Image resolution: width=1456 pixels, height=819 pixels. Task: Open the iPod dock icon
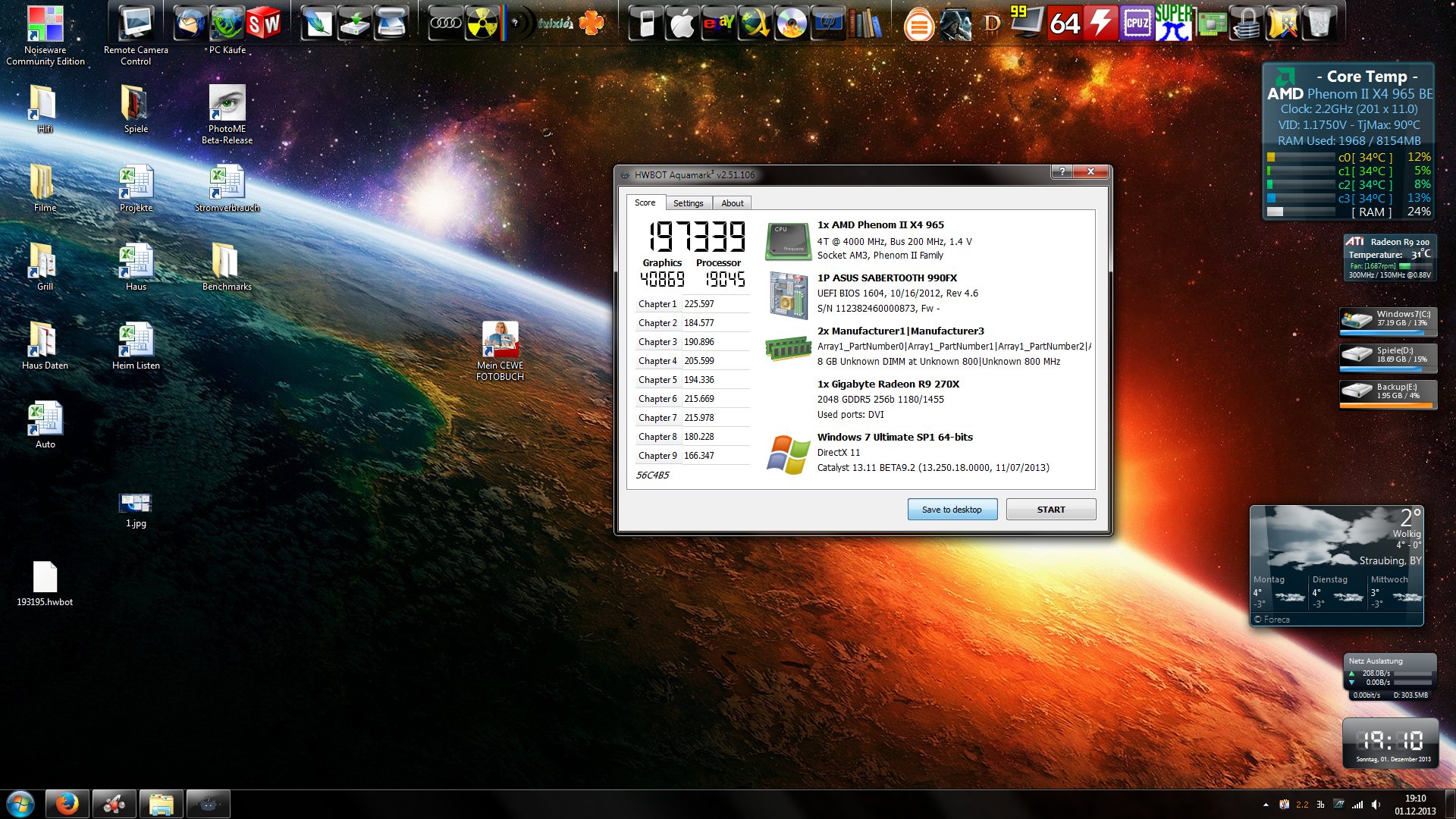[x=646, y=23]
